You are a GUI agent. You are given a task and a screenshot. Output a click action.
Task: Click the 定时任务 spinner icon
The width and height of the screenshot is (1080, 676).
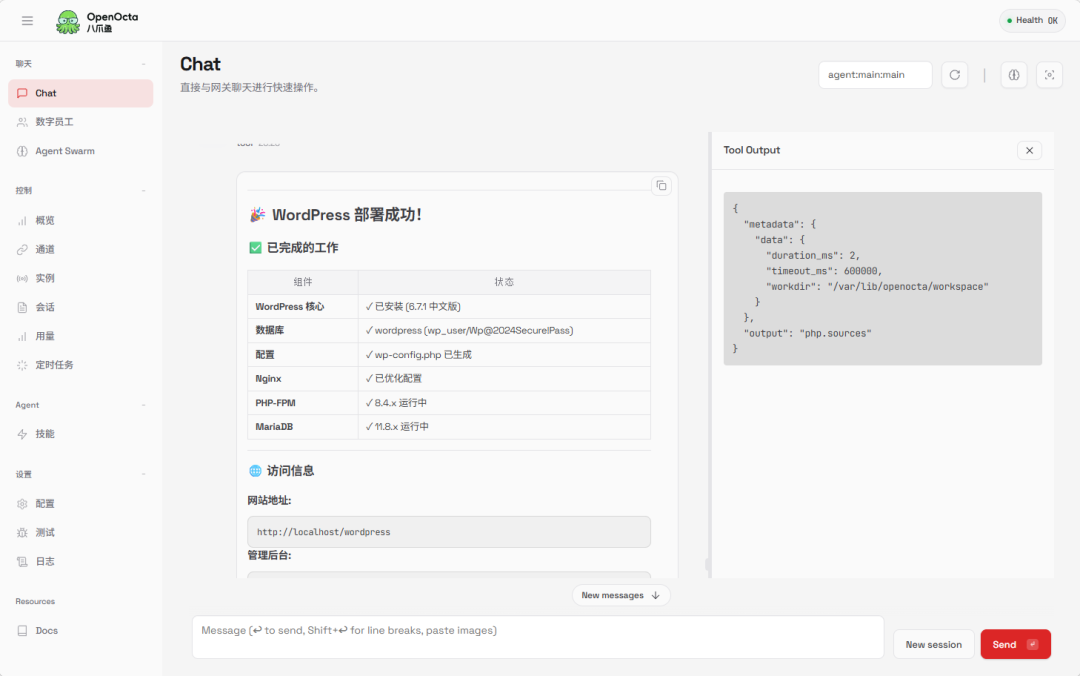click(22, 365)
